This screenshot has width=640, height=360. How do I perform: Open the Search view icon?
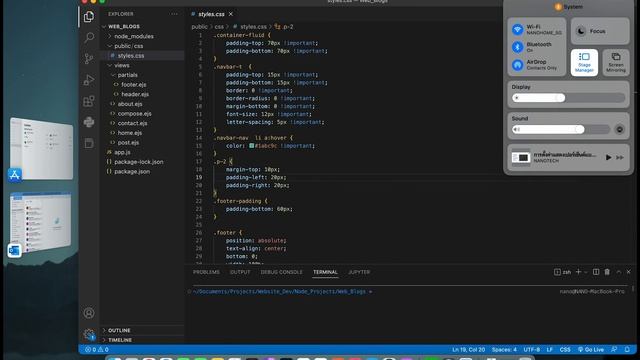89,38
